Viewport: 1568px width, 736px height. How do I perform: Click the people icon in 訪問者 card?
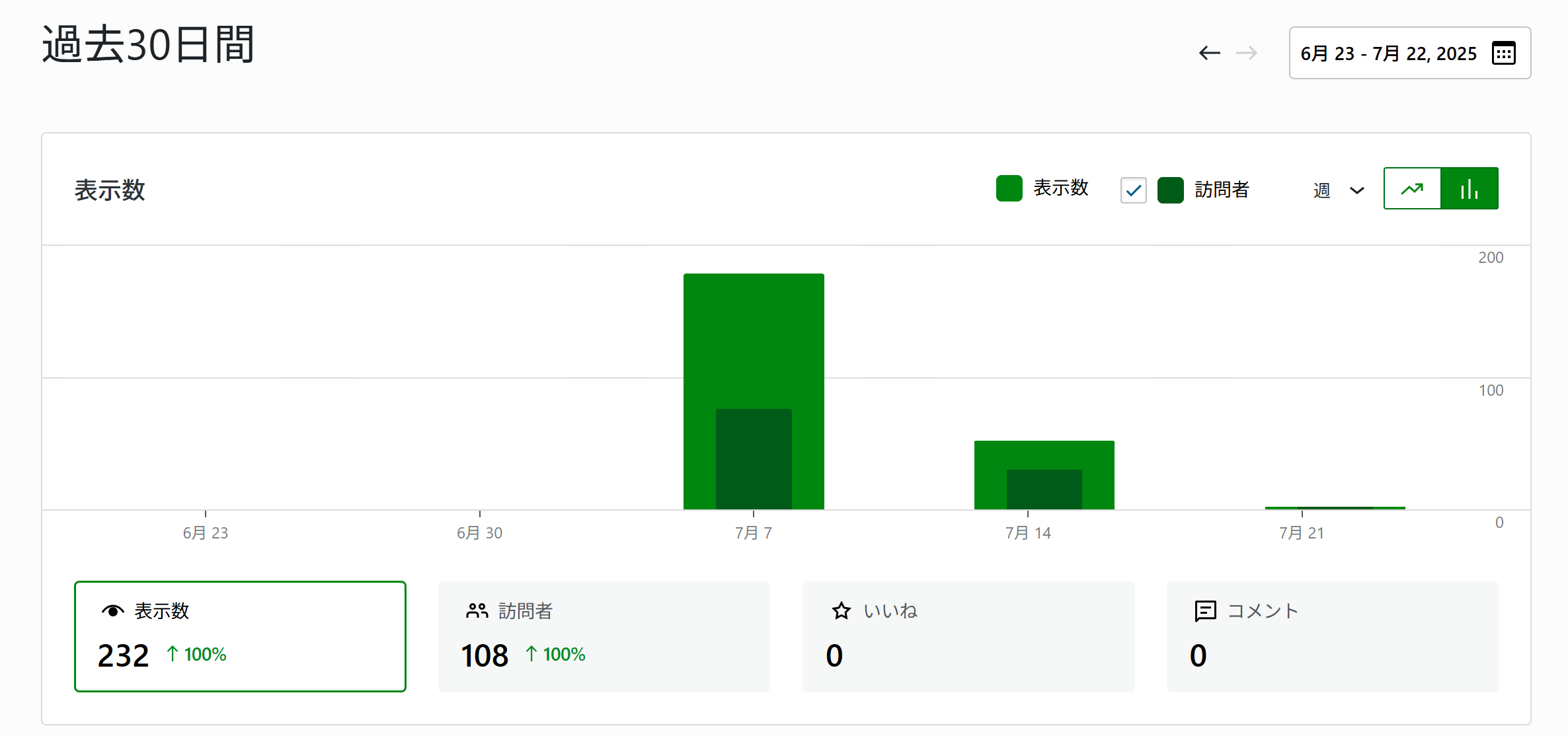(x=477, y=611)
